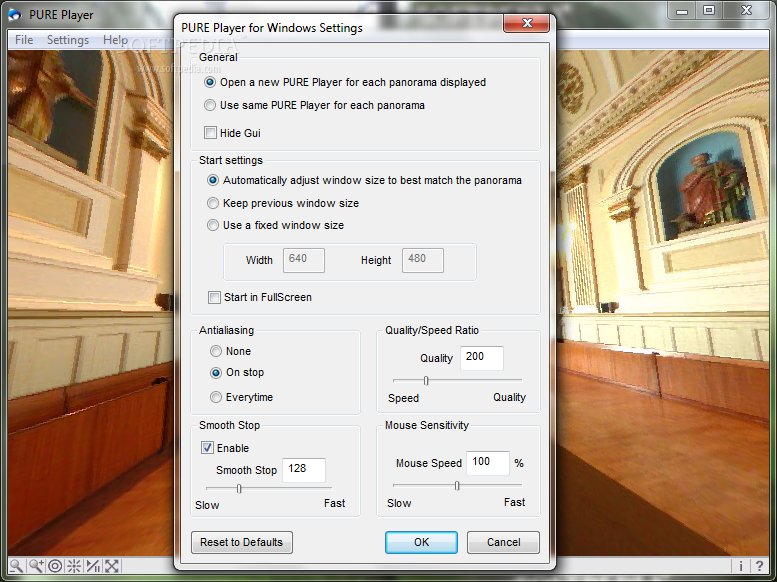Viewport: 777px width, 582px height.
Task: Open the Settings menu
Action: (68, 40)
